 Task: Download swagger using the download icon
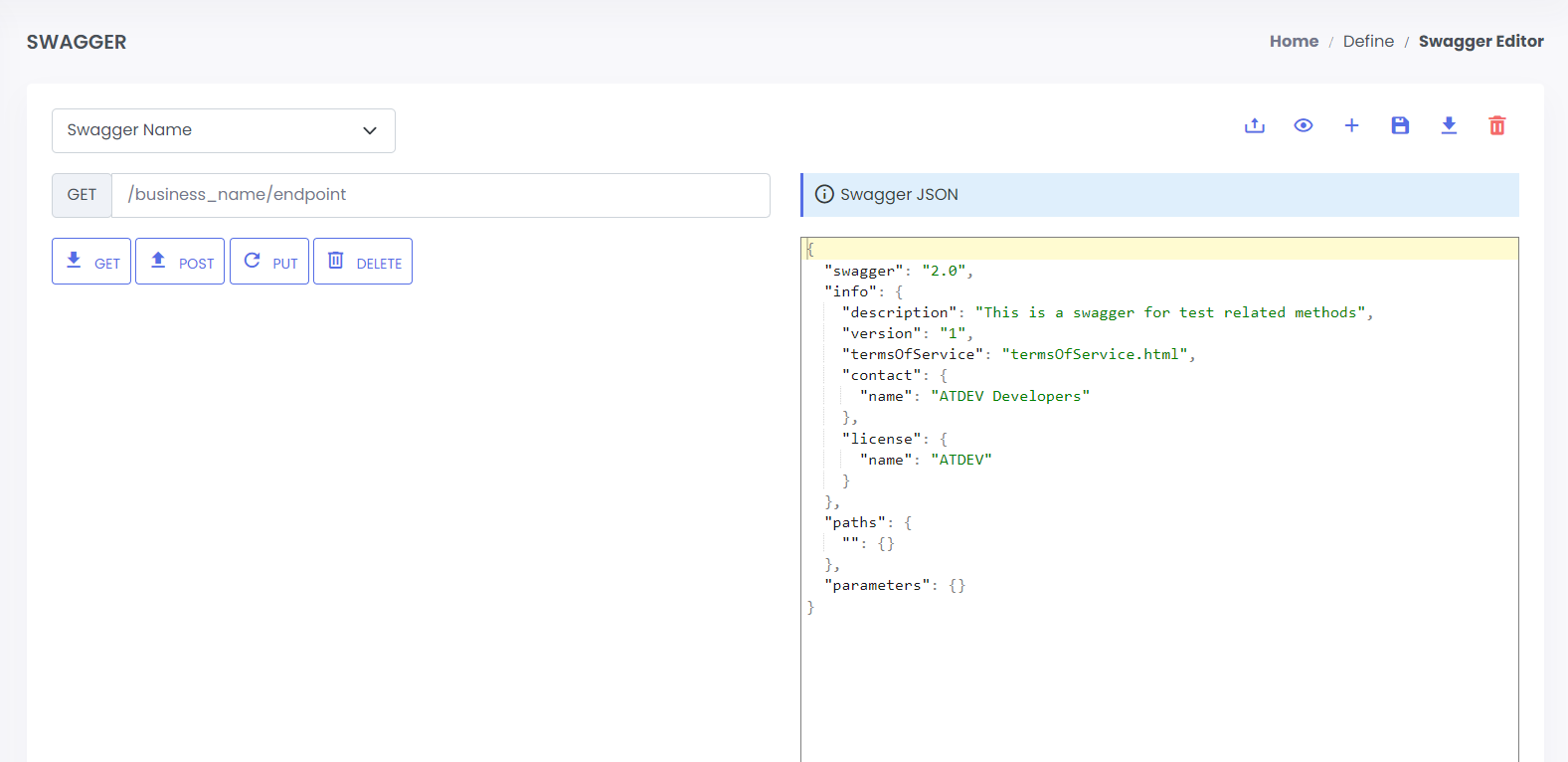pyautogui.click(x=1449, y=125)
